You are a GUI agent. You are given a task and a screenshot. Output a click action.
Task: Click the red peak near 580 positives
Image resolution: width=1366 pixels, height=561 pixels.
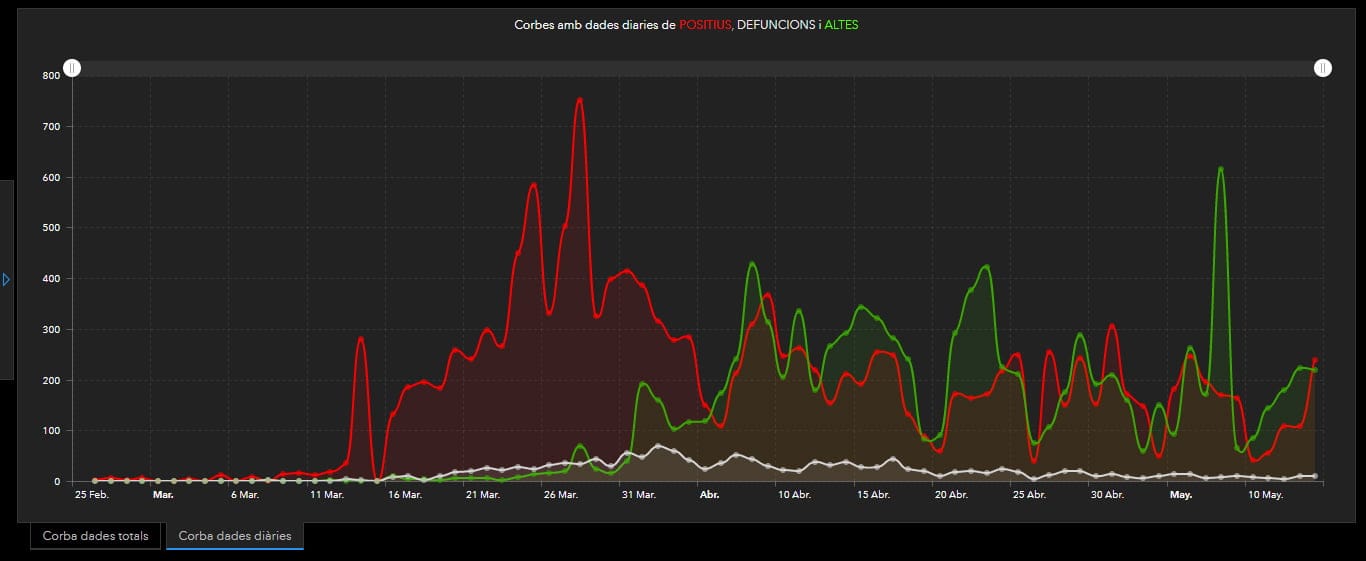tap(533, 185)
